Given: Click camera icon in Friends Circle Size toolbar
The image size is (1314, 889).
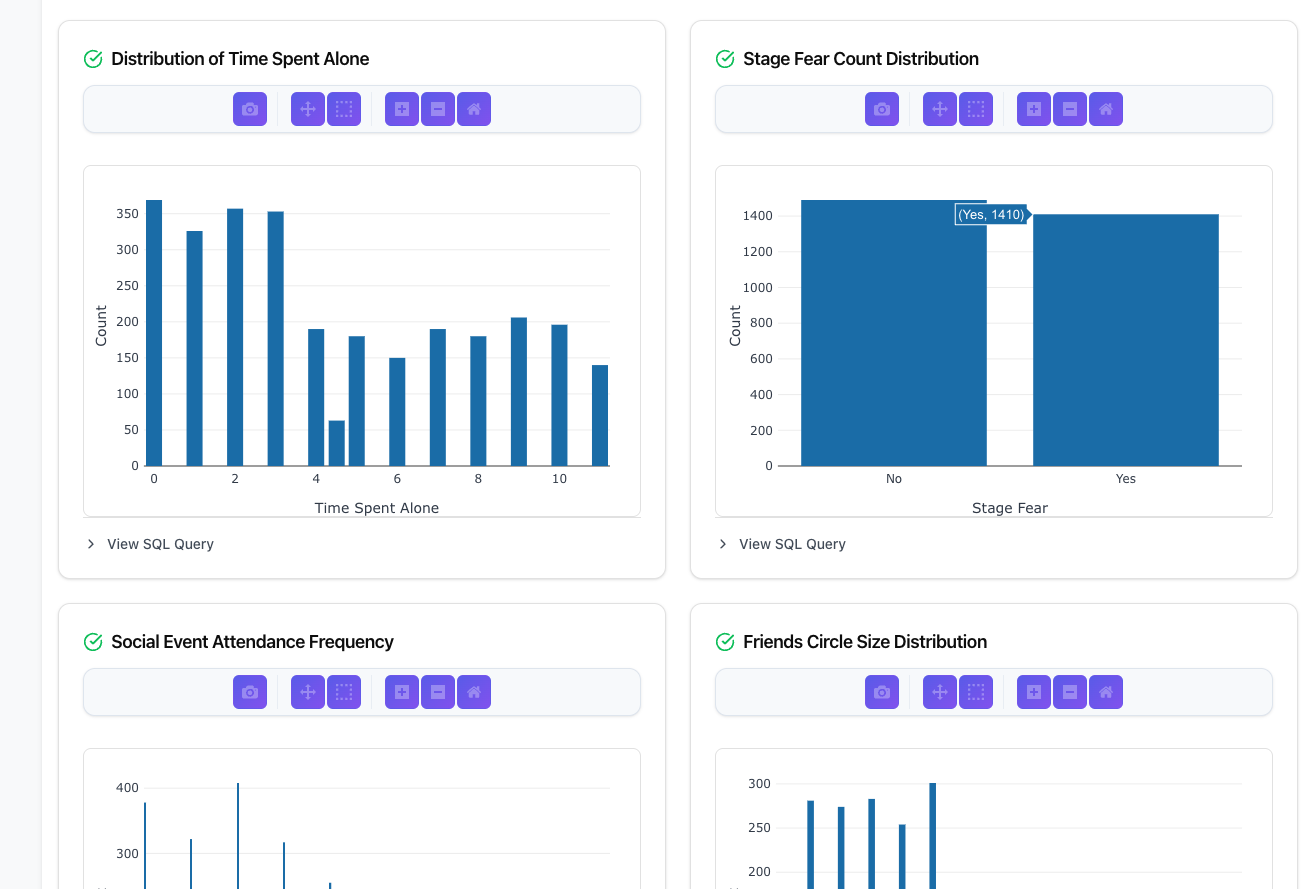Looking at the screenshot, I should (882, 692).
